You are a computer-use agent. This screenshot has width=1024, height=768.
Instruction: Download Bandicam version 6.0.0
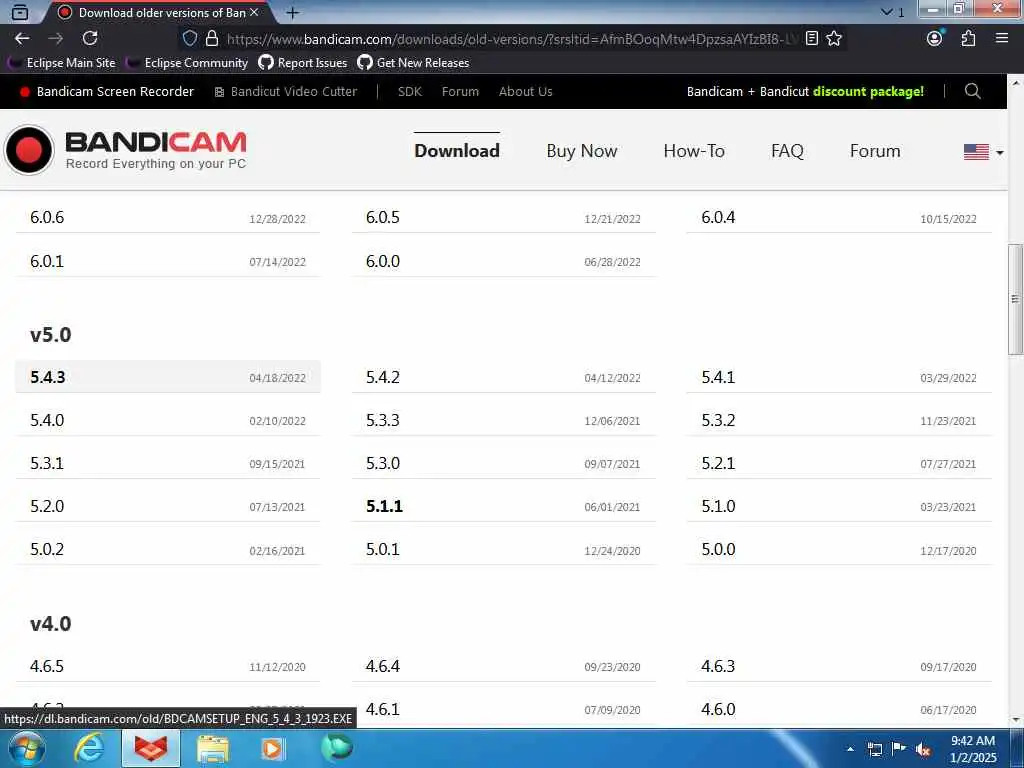click(504, 261)
